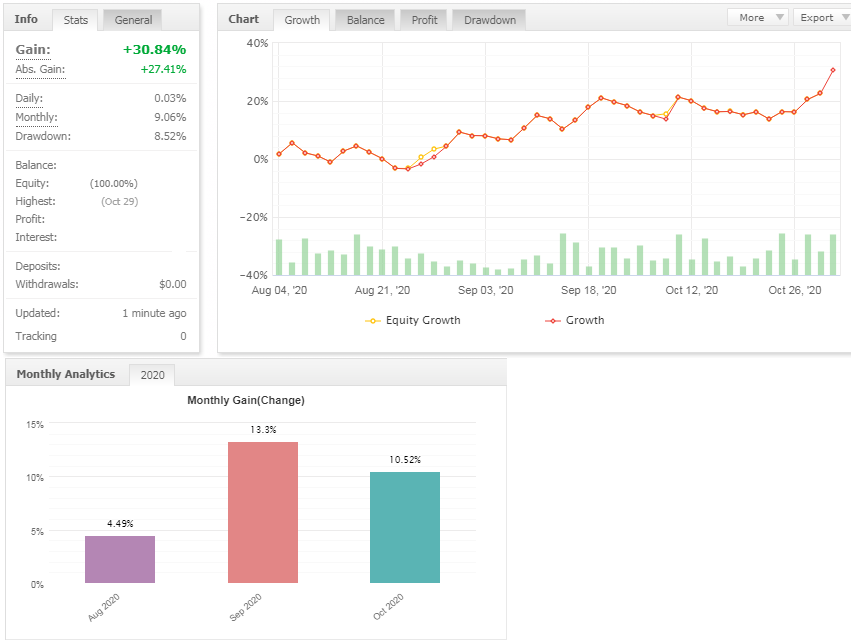Expand the Export dropdown
Image resolution: width=851 pixels, height=643 pixels.
click(x=822, y=17)
